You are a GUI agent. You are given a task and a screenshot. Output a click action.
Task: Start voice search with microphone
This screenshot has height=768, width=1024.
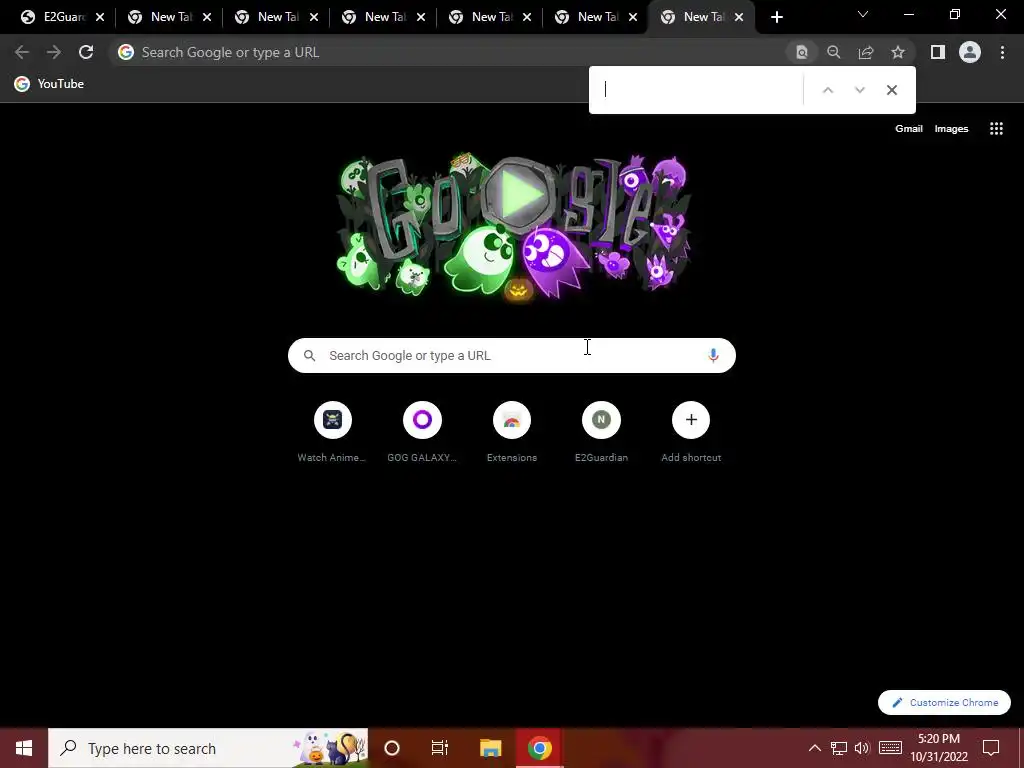coord(713,355)
